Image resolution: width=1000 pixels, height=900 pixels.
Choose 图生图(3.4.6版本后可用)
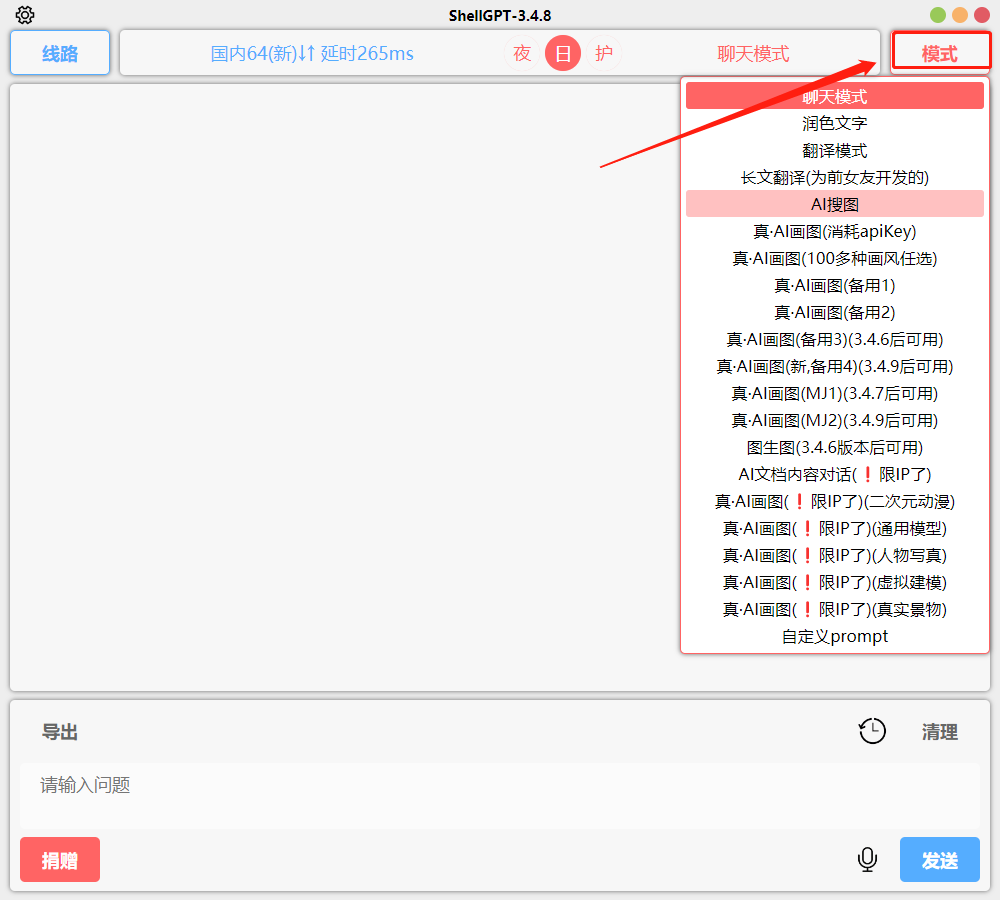[x=835, y=447]
